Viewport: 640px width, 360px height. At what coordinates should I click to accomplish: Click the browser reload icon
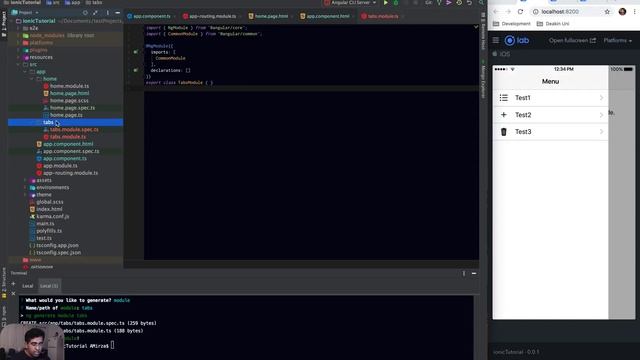[520, 12]
